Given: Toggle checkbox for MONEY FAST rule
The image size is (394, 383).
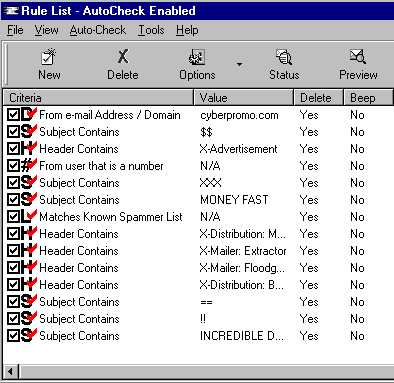Looking at the screenshot, I should pos(13,200).
